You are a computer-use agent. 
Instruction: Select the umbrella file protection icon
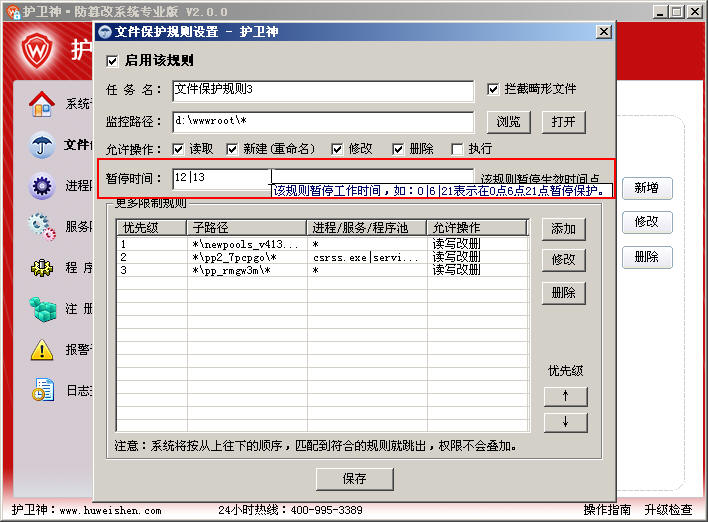pyautogui.click(x=42, y=145)
